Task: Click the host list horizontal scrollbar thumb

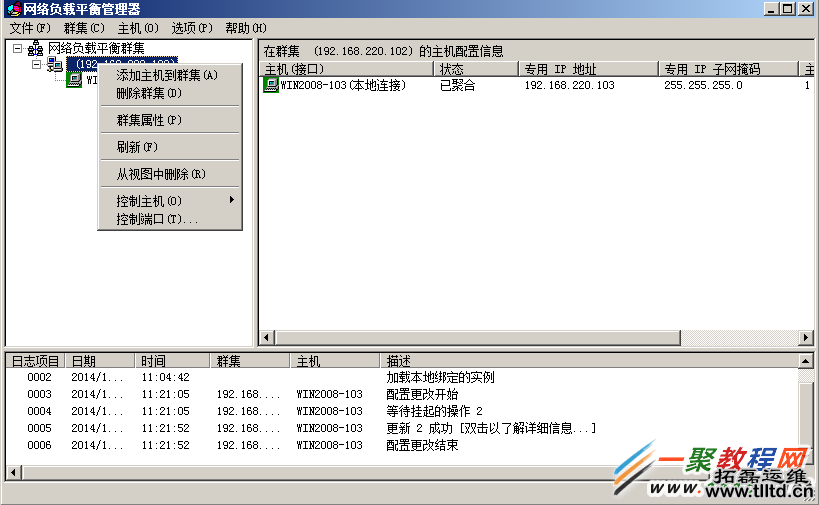Action: 477,337
